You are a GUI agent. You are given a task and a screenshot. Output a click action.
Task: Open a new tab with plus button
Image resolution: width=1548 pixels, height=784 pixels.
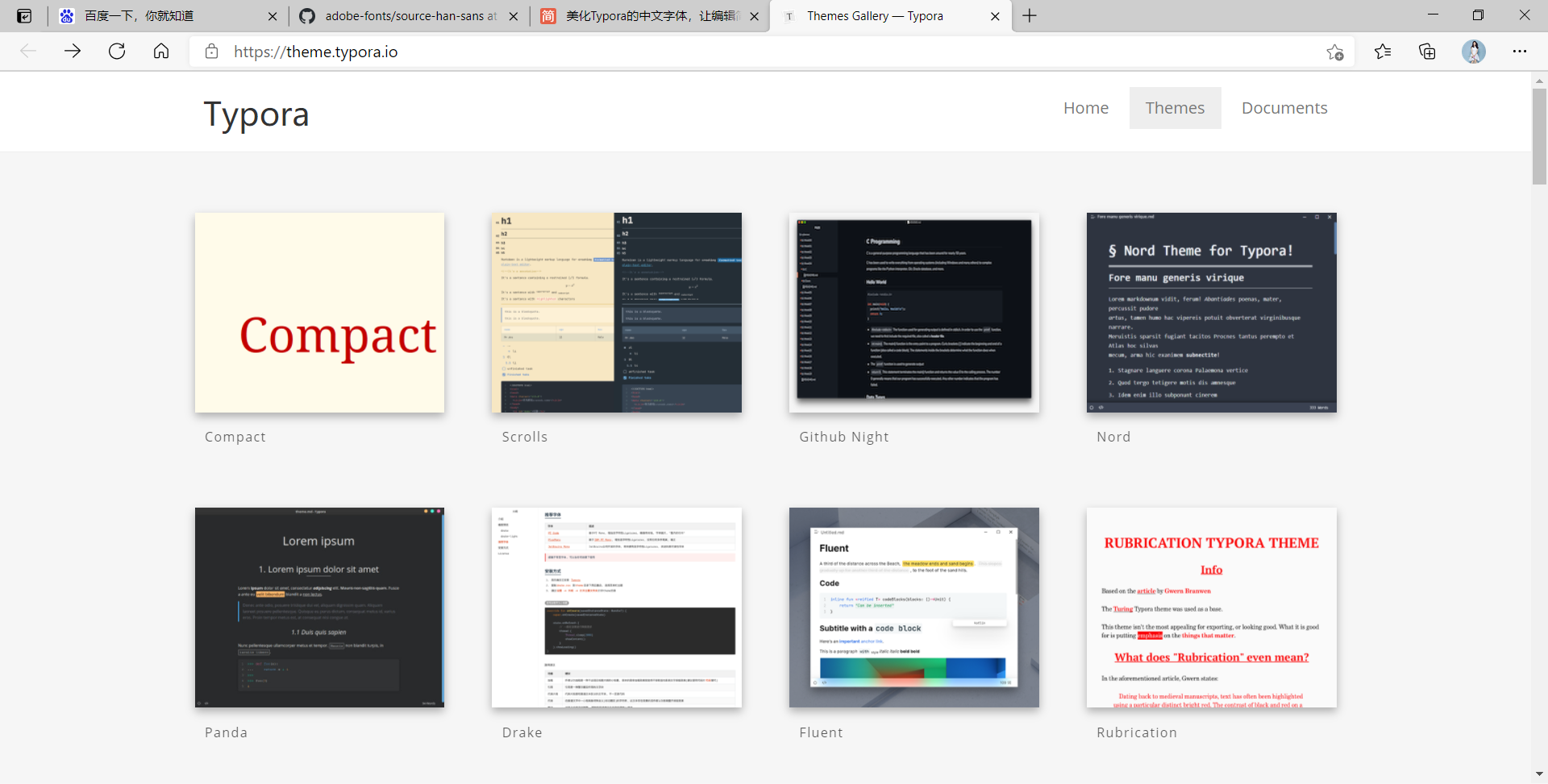pyautogui.click(x=1030, y=16)
